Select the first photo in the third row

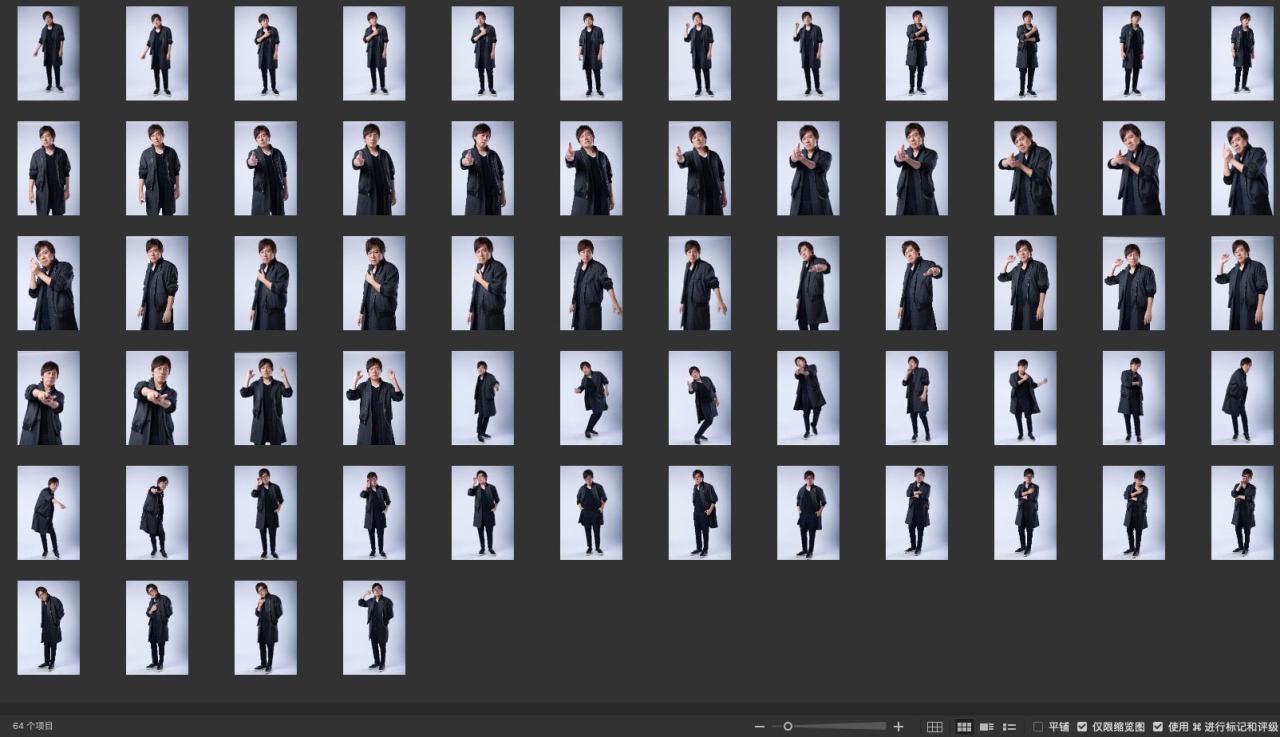[x=48, y=283]
